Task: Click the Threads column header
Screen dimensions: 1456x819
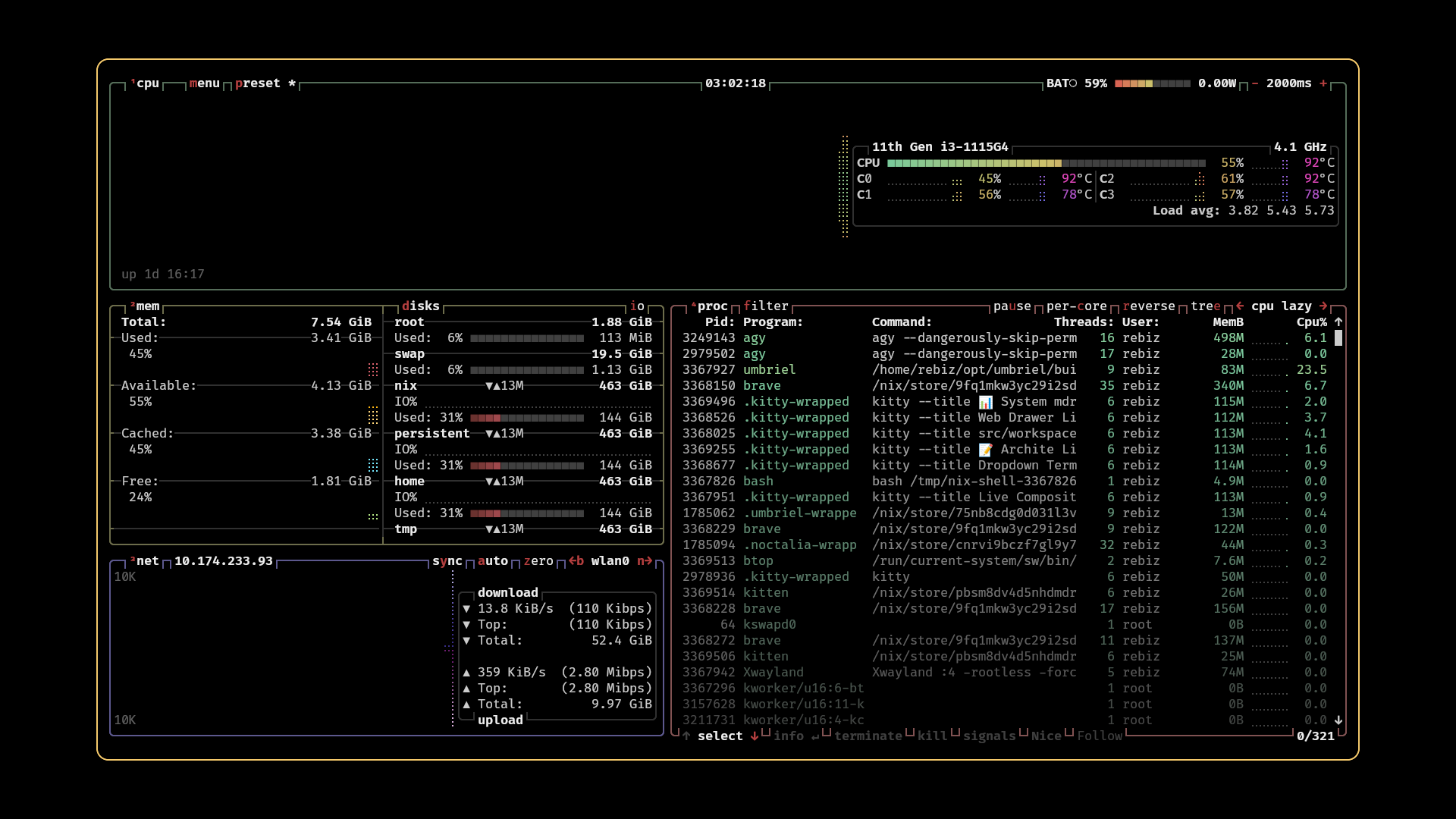Action: (x=1084, y=322)
